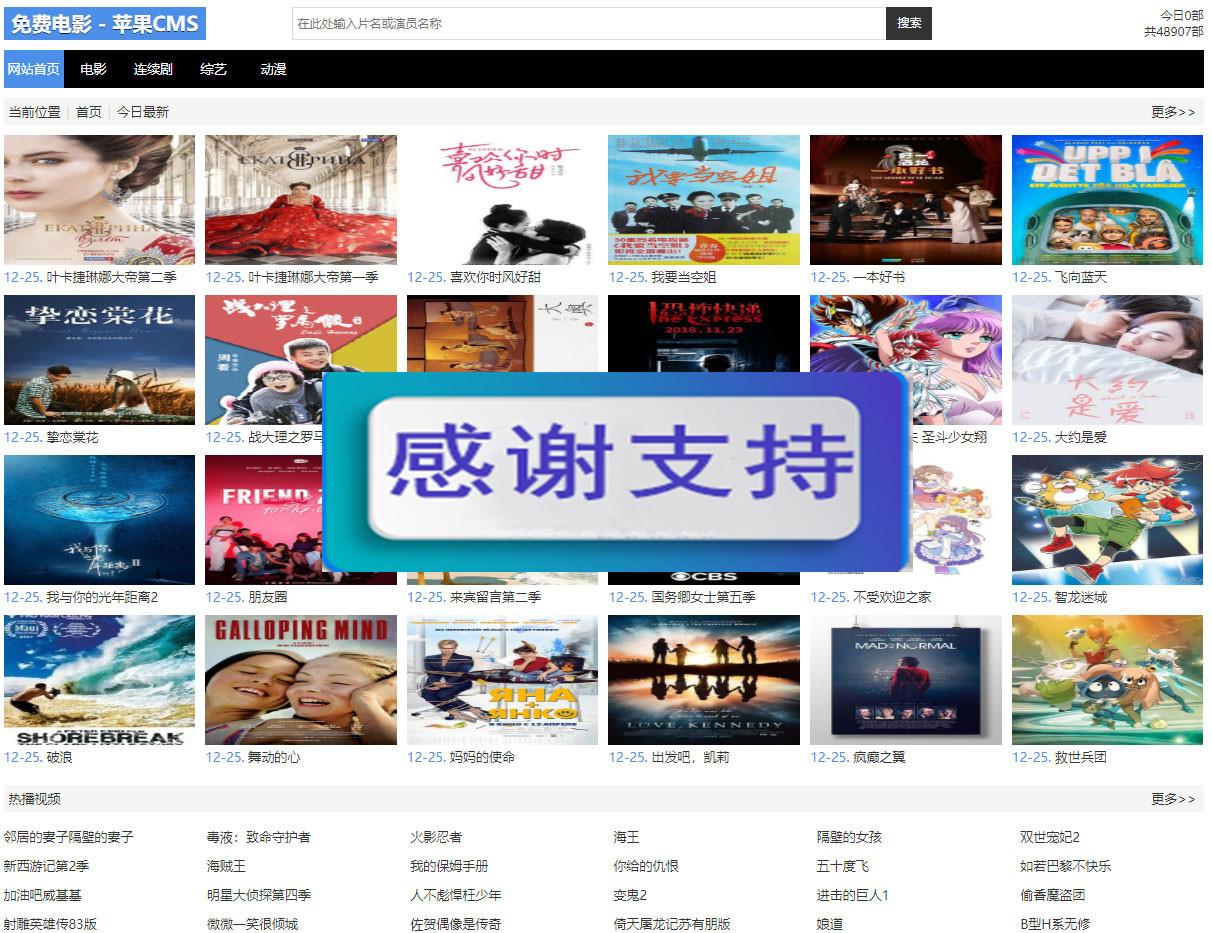Viewport: 1212px width, 933px height.
Task: Open hot video 海贼王
Action: (226, 866)
